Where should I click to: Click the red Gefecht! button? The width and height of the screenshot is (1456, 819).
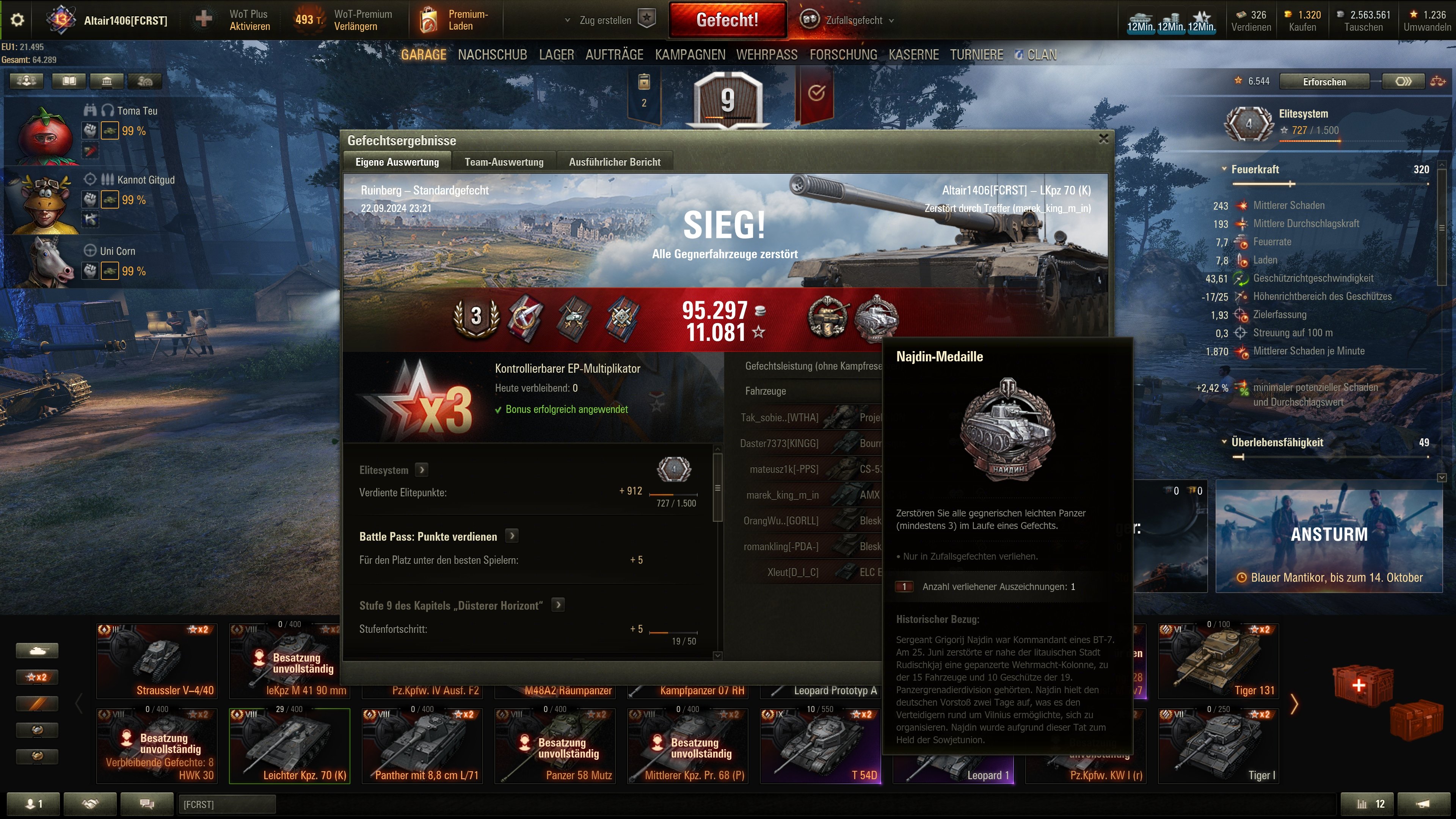pos(728,20)
